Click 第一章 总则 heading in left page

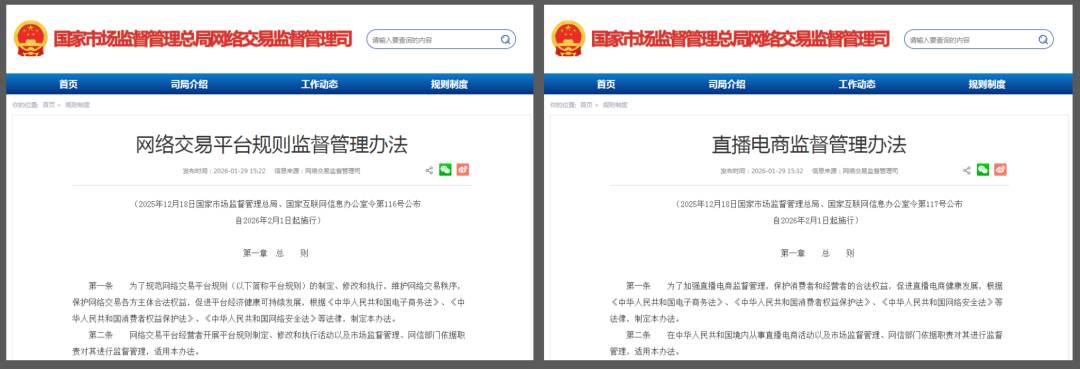click(276, 253)
